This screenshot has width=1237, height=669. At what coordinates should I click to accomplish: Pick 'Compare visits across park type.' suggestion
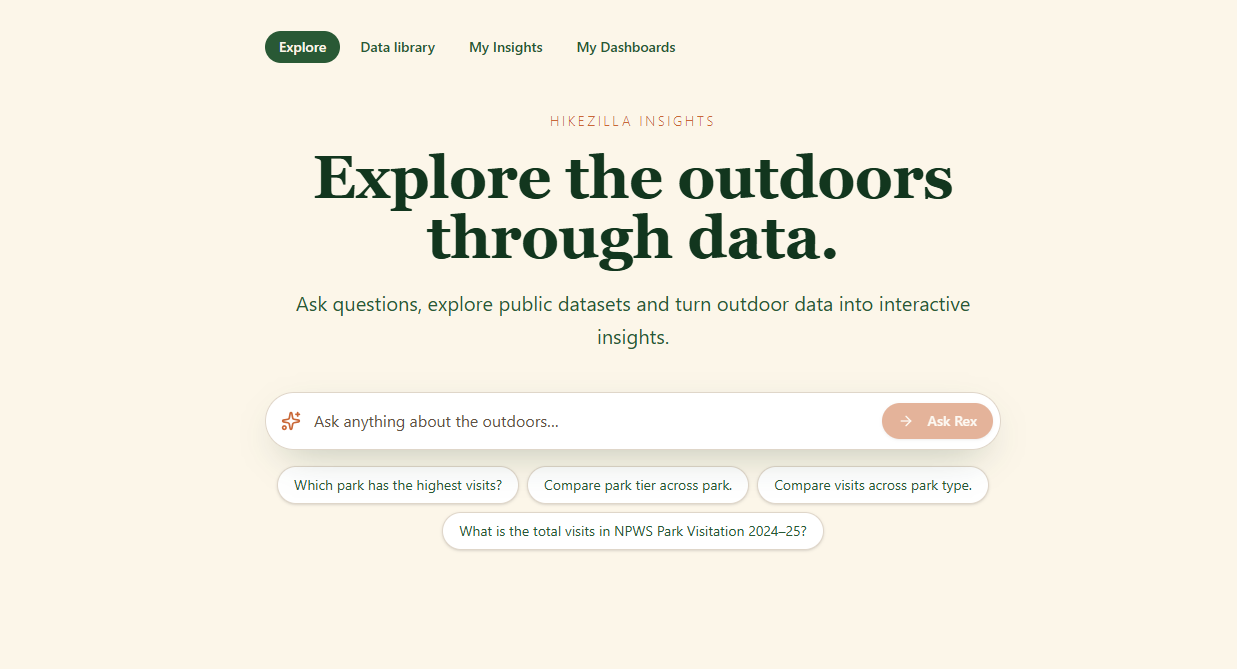point(873,485)
